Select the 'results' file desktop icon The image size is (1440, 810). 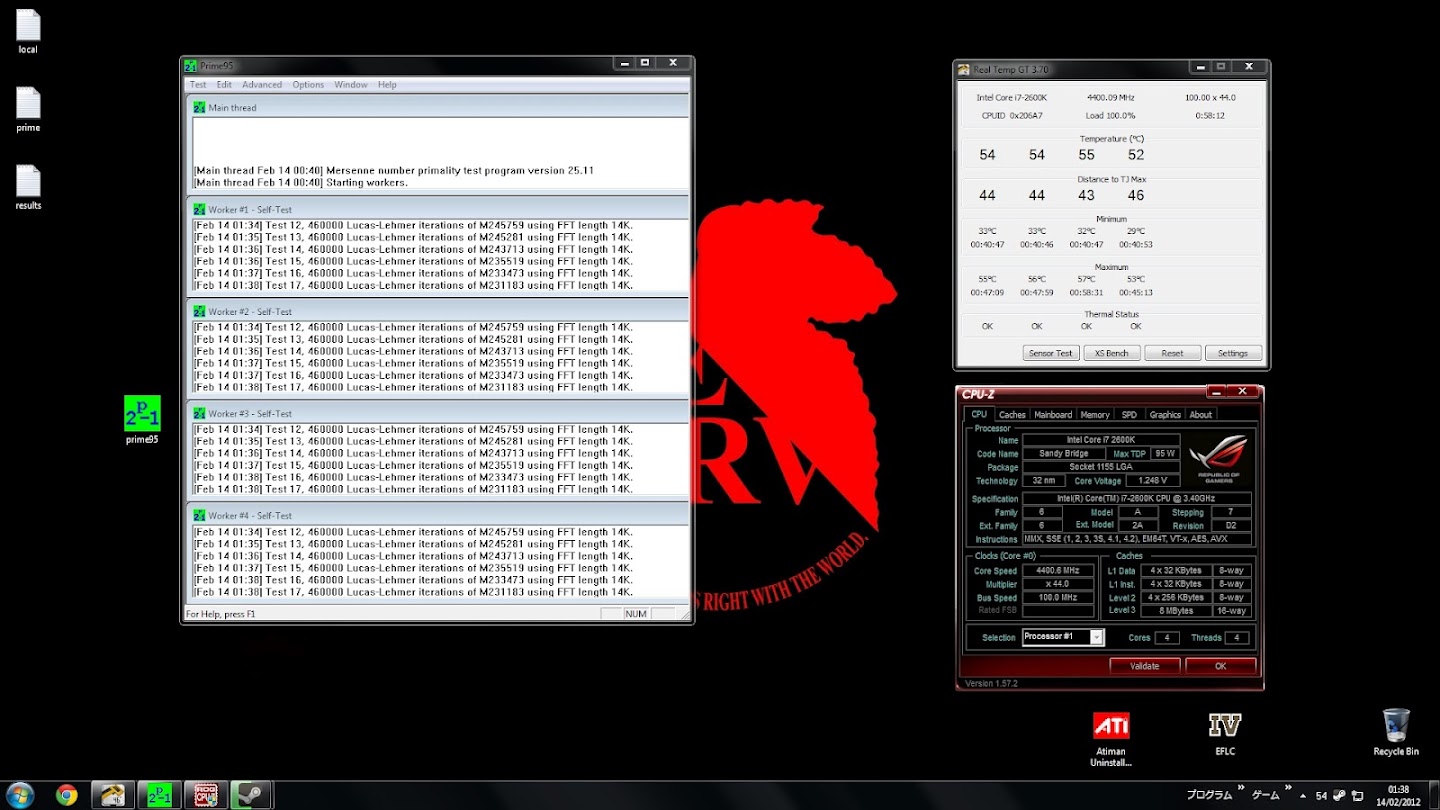[28, 187]
